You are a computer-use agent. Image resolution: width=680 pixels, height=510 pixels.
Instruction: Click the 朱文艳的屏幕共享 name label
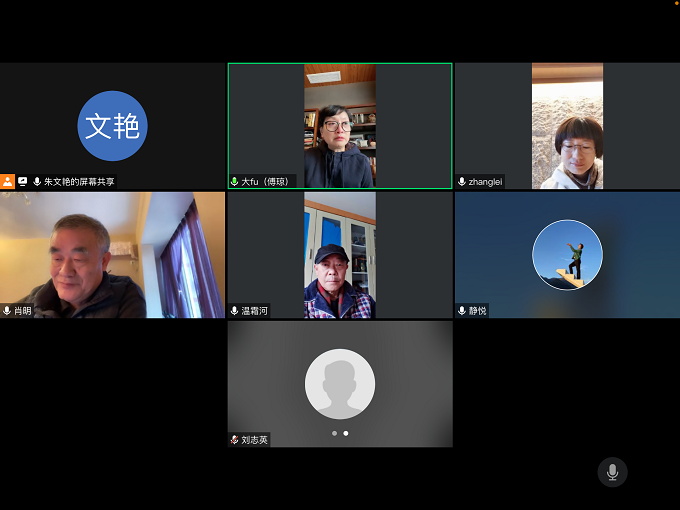[x=79, y=181]
